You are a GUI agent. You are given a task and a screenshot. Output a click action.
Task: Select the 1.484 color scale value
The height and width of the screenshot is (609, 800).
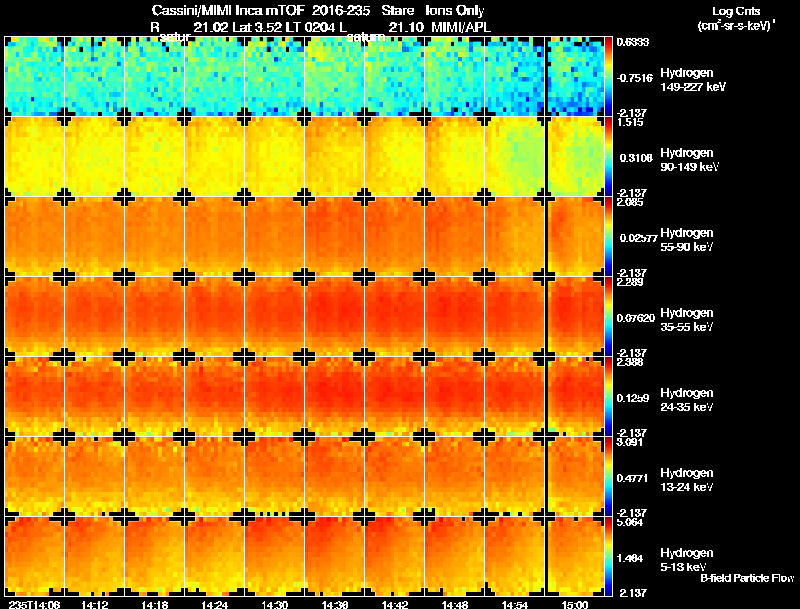(632, 558)
